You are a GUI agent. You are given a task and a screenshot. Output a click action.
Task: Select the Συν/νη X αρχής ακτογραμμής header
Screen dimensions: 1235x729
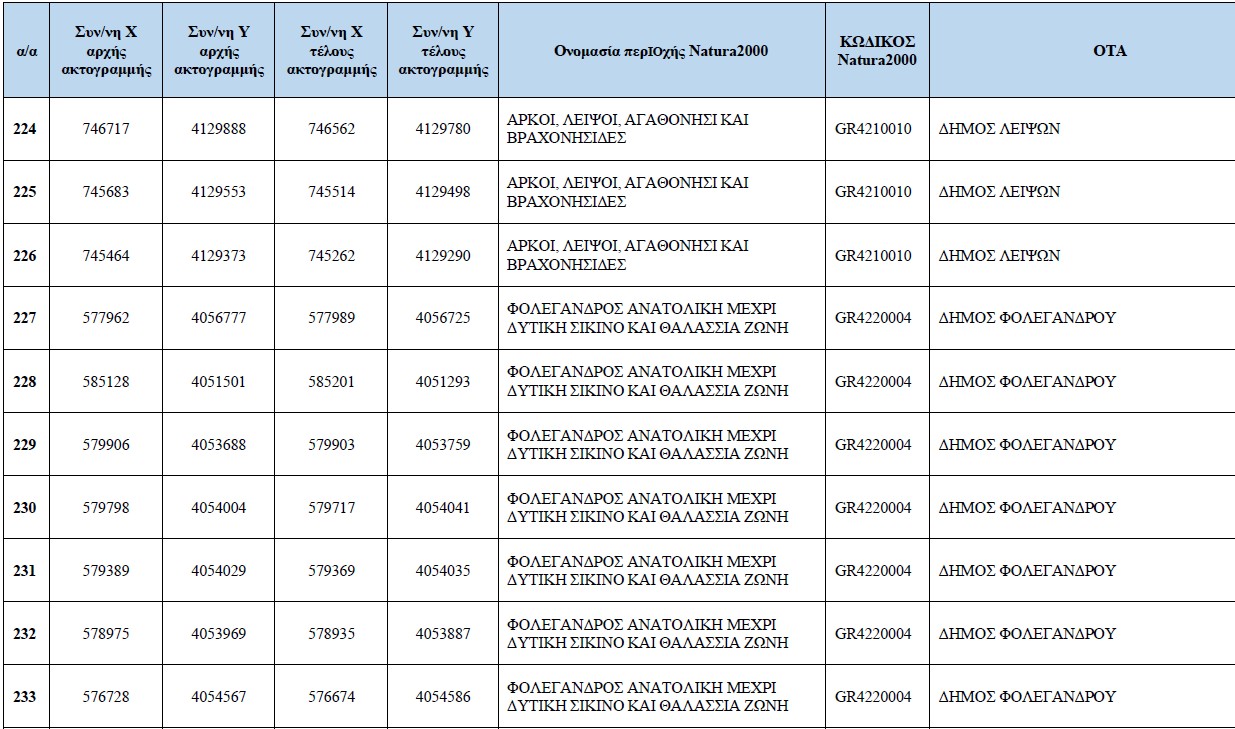pos(106,51)
